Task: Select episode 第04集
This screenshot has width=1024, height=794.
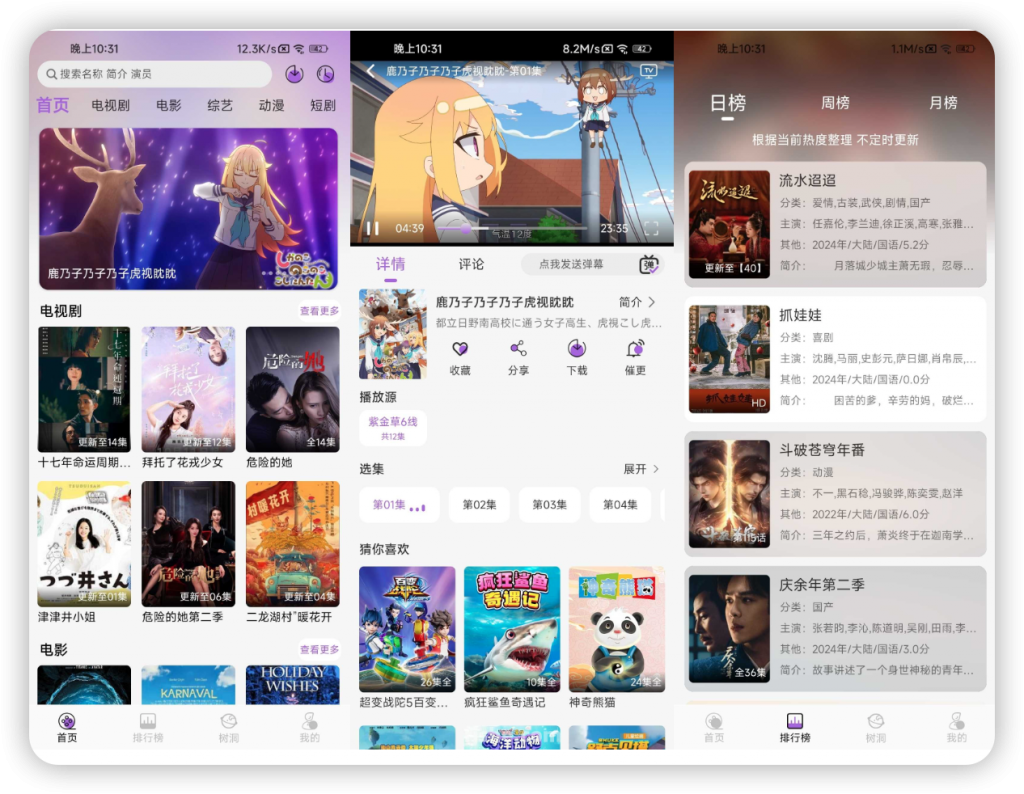Action: [620, 505]
